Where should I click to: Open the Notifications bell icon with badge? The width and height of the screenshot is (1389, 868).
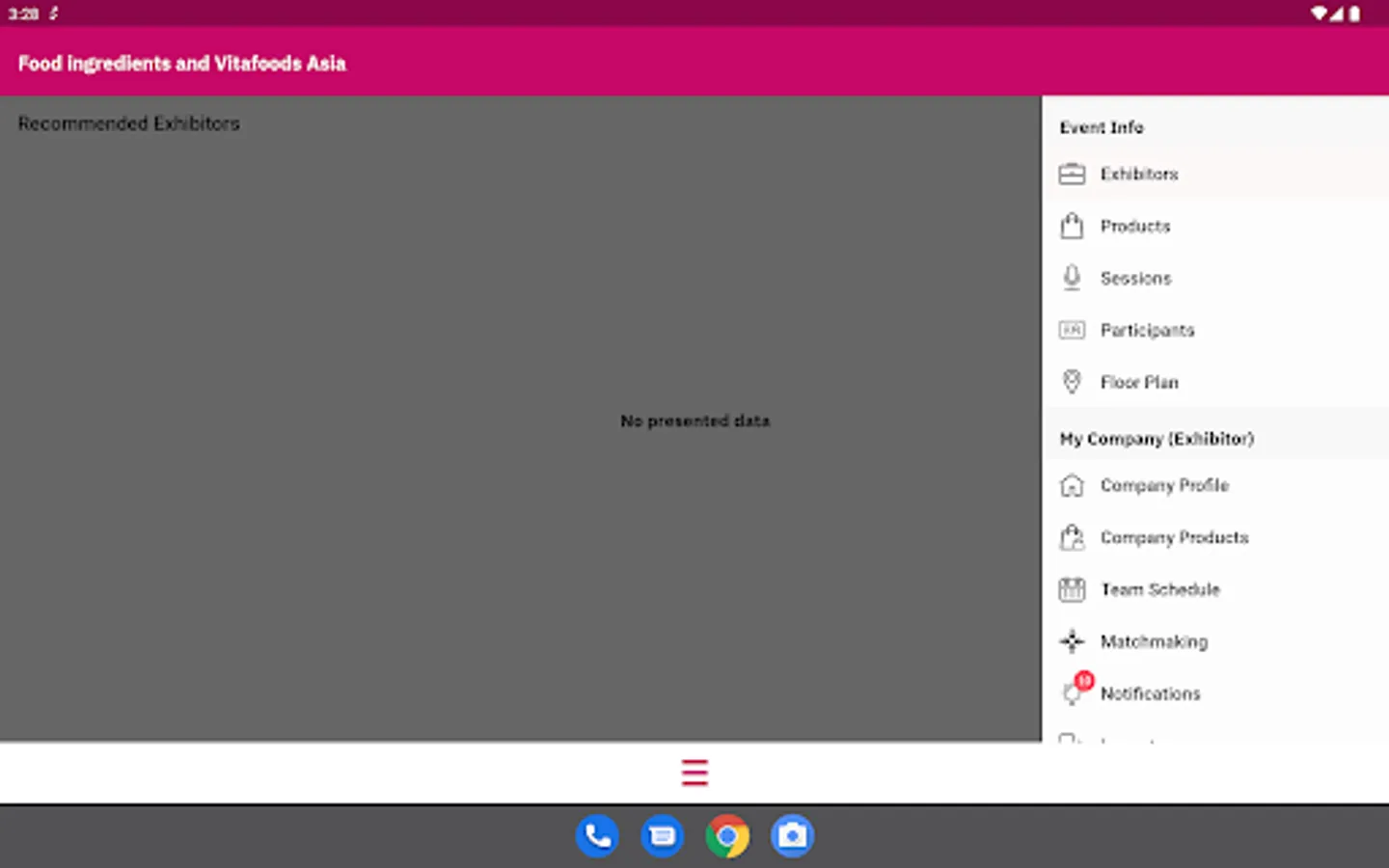(x=1076, y=689)
